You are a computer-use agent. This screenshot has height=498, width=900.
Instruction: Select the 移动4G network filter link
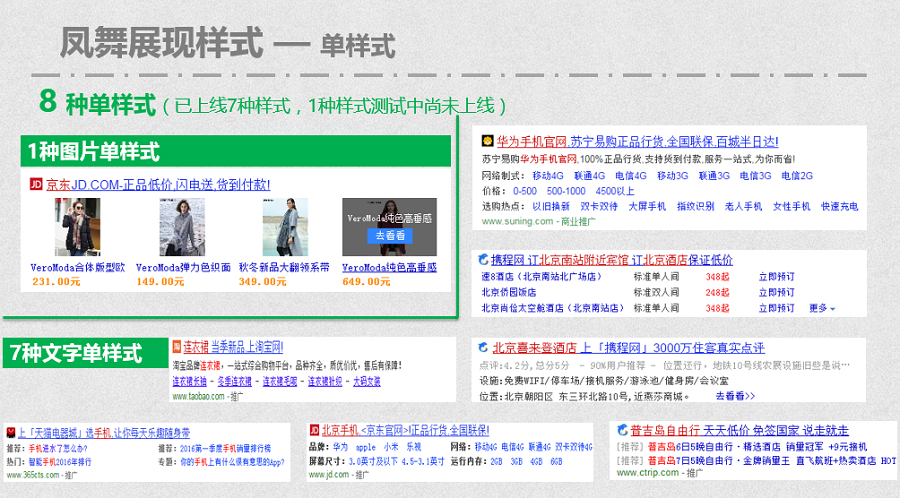549,175
